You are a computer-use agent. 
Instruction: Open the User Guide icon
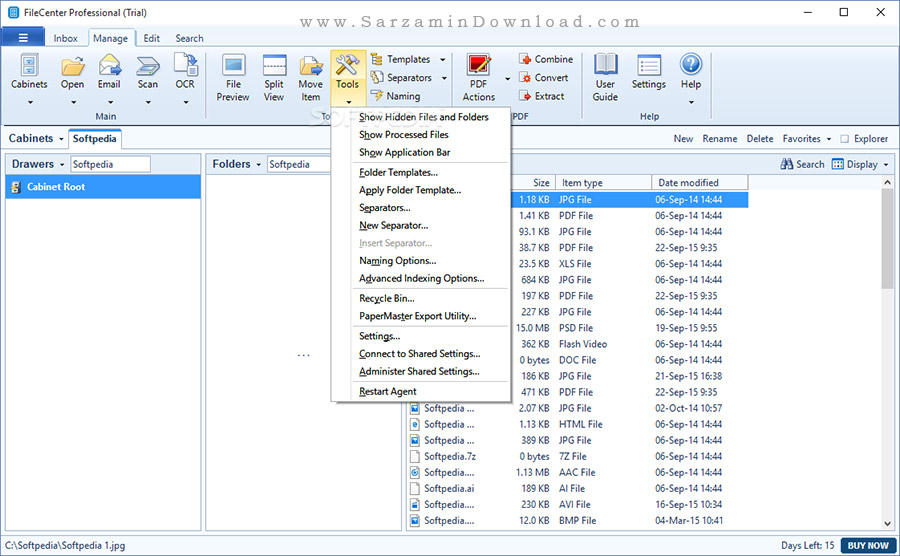pos(606,64)
